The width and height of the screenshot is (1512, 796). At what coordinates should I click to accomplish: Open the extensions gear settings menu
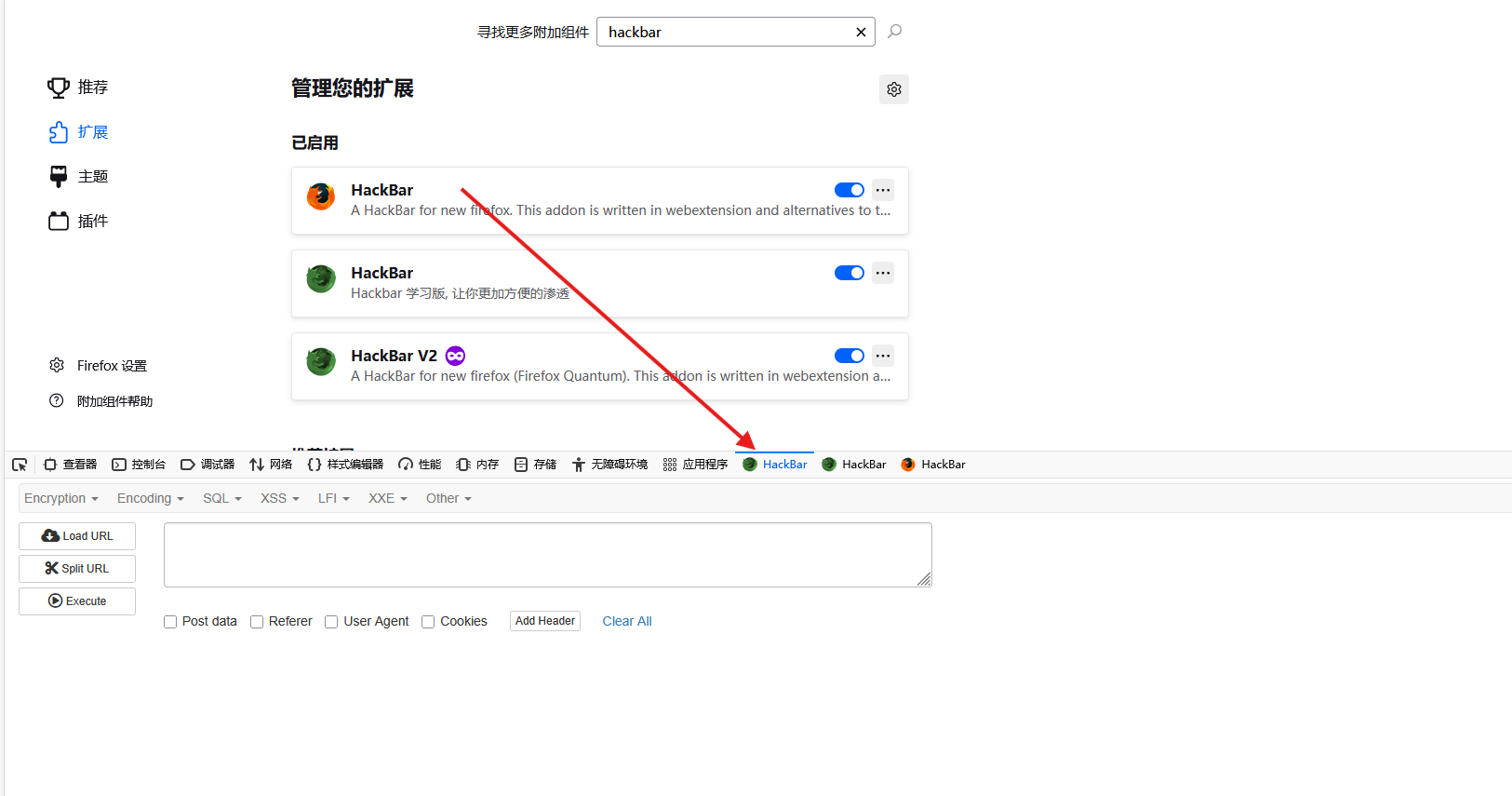(894, 89)
